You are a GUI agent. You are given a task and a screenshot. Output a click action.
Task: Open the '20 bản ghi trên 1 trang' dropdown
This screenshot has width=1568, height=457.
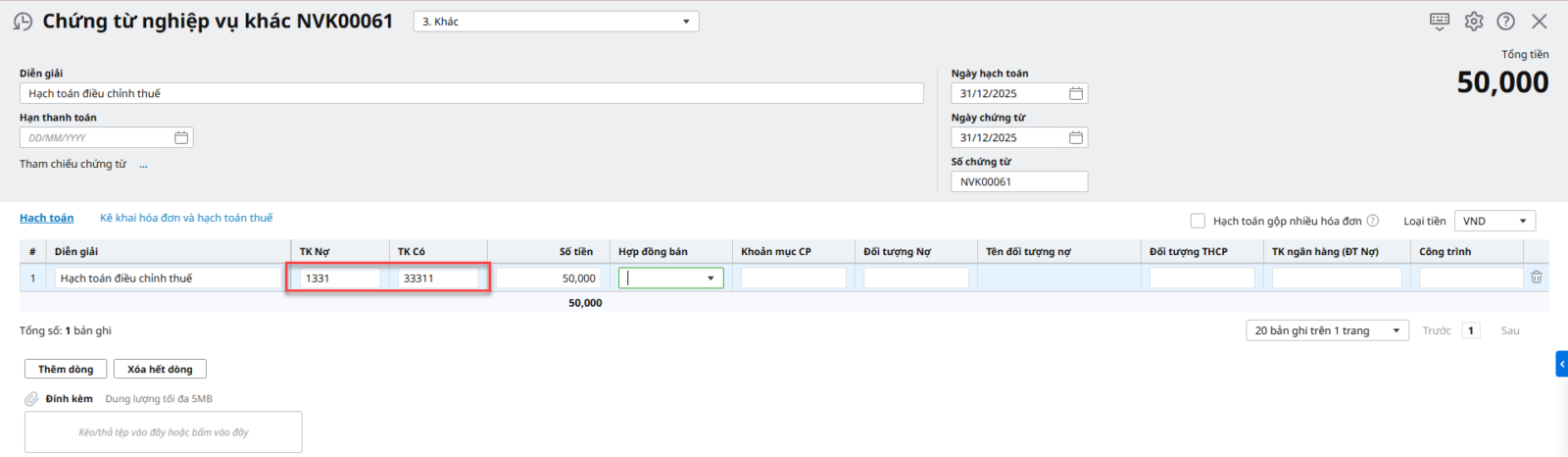click(1396, 331)
